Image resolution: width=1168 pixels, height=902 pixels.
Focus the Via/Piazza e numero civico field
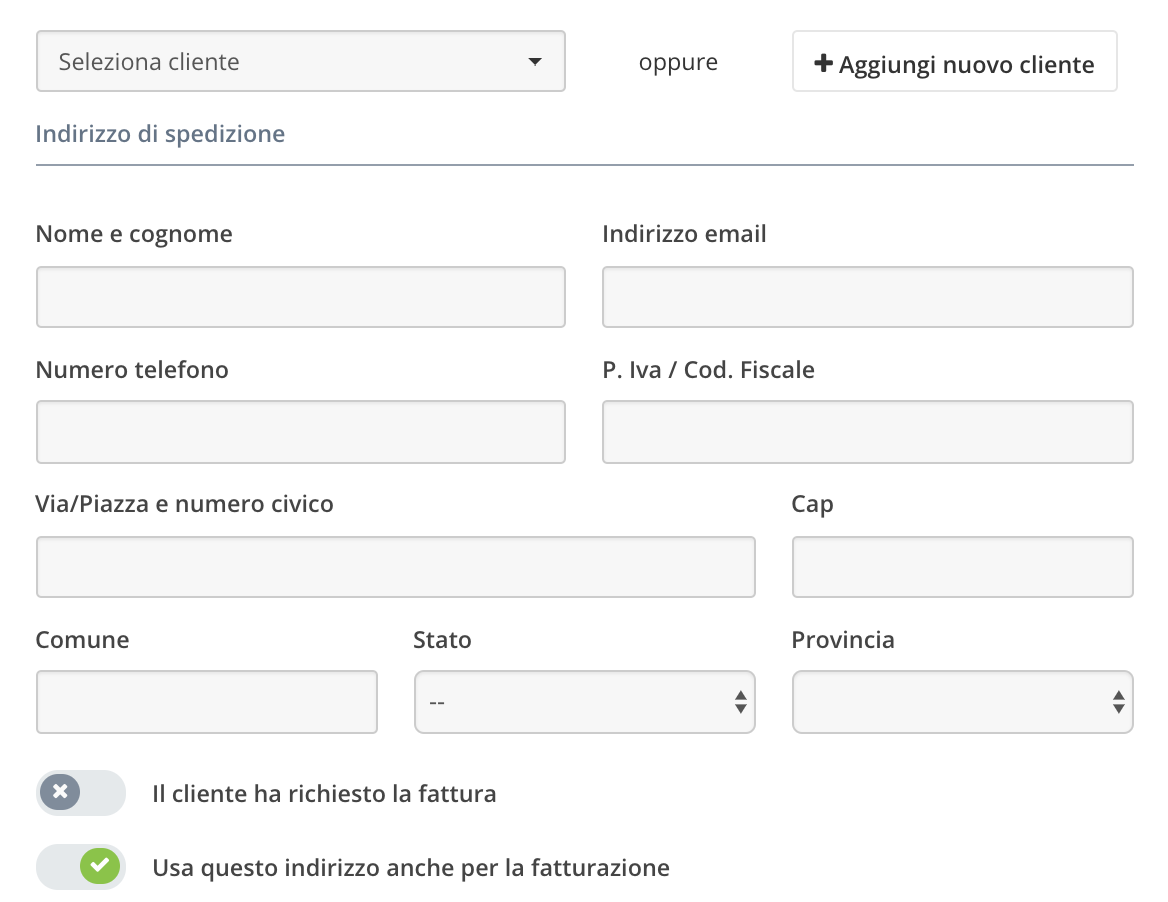point(395,567)
